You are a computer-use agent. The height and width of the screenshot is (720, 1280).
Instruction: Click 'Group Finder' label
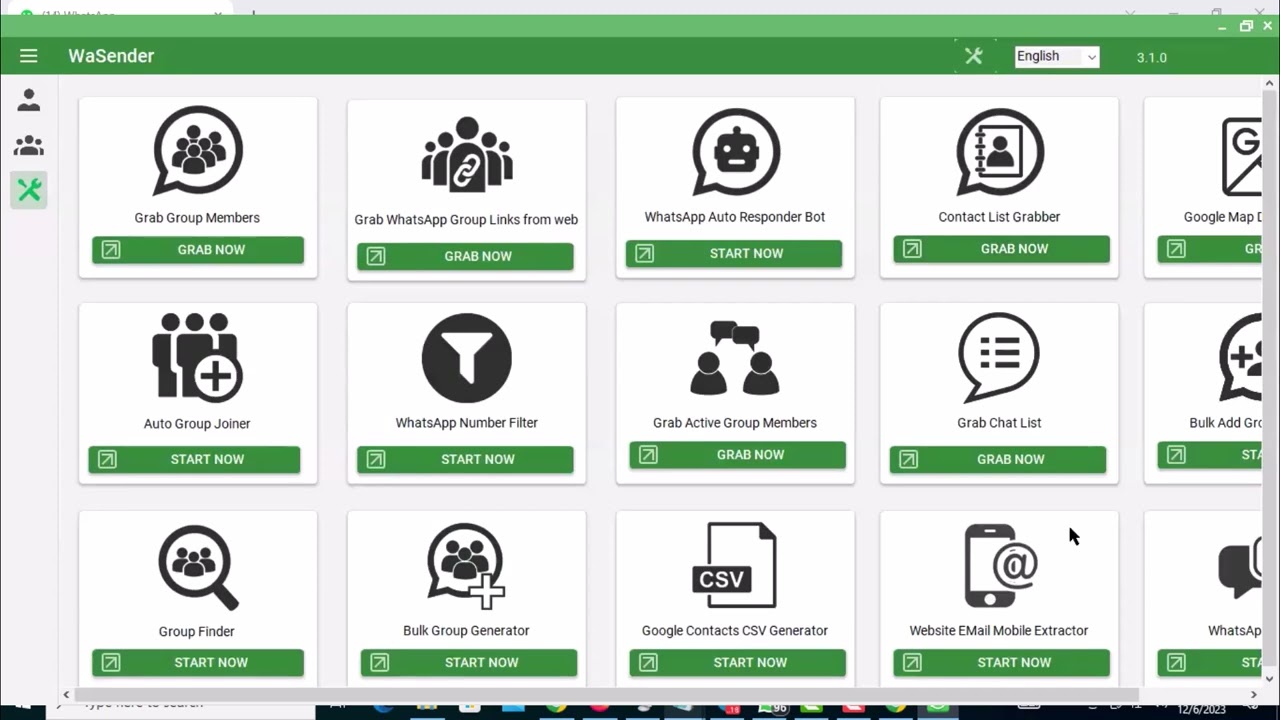pyautogui.click(x=197, y=632)
